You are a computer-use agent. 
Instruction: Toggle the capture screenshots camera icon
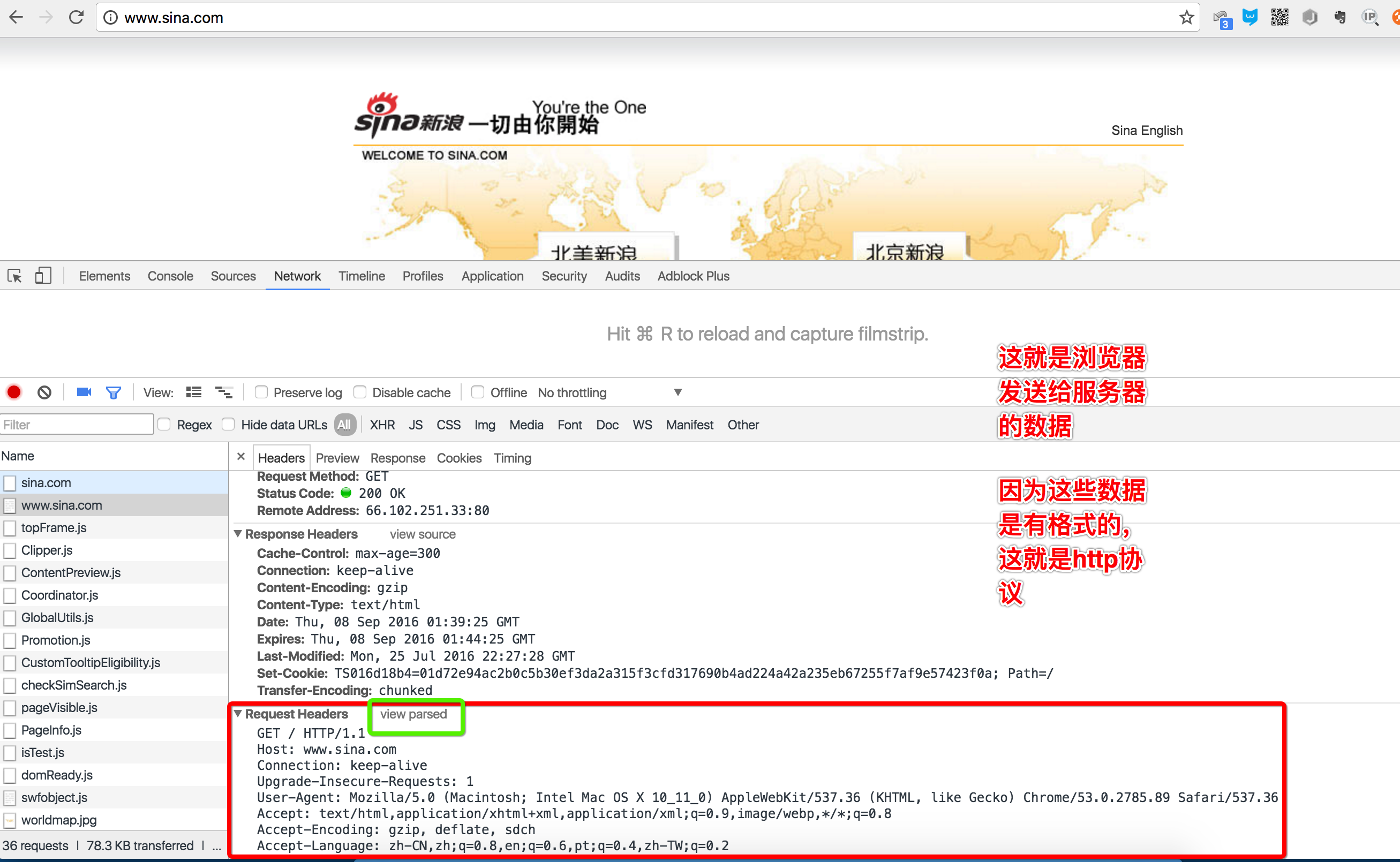pos(84,392)
